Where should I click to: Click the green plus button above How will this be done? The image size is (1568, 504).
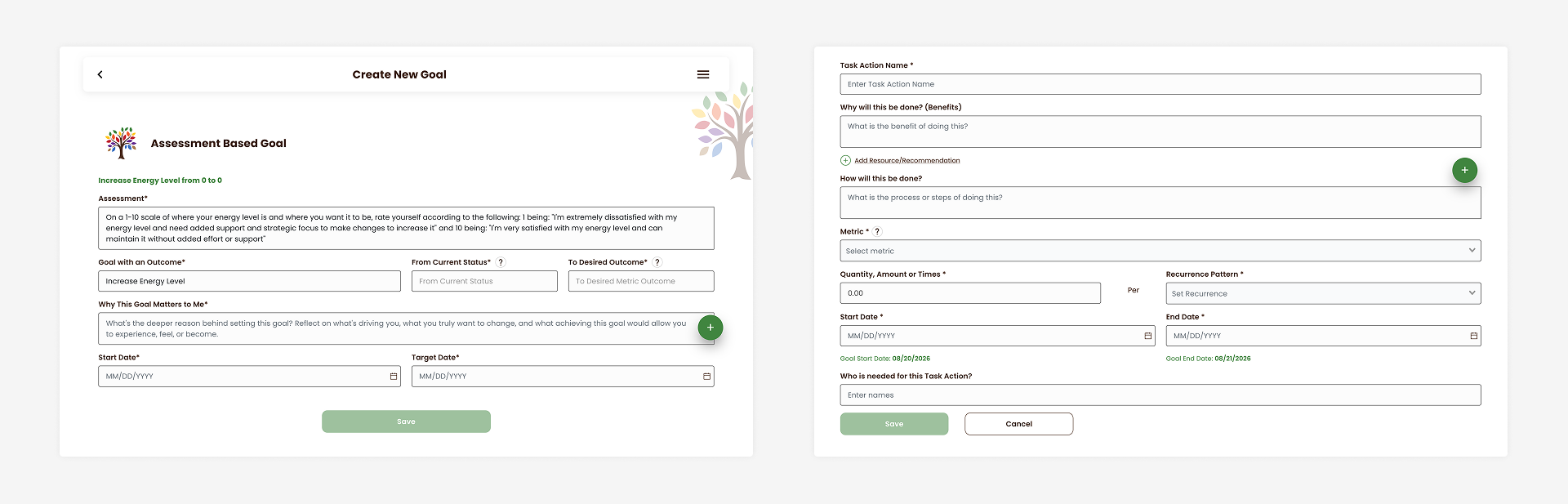(x=1465, y=170)
